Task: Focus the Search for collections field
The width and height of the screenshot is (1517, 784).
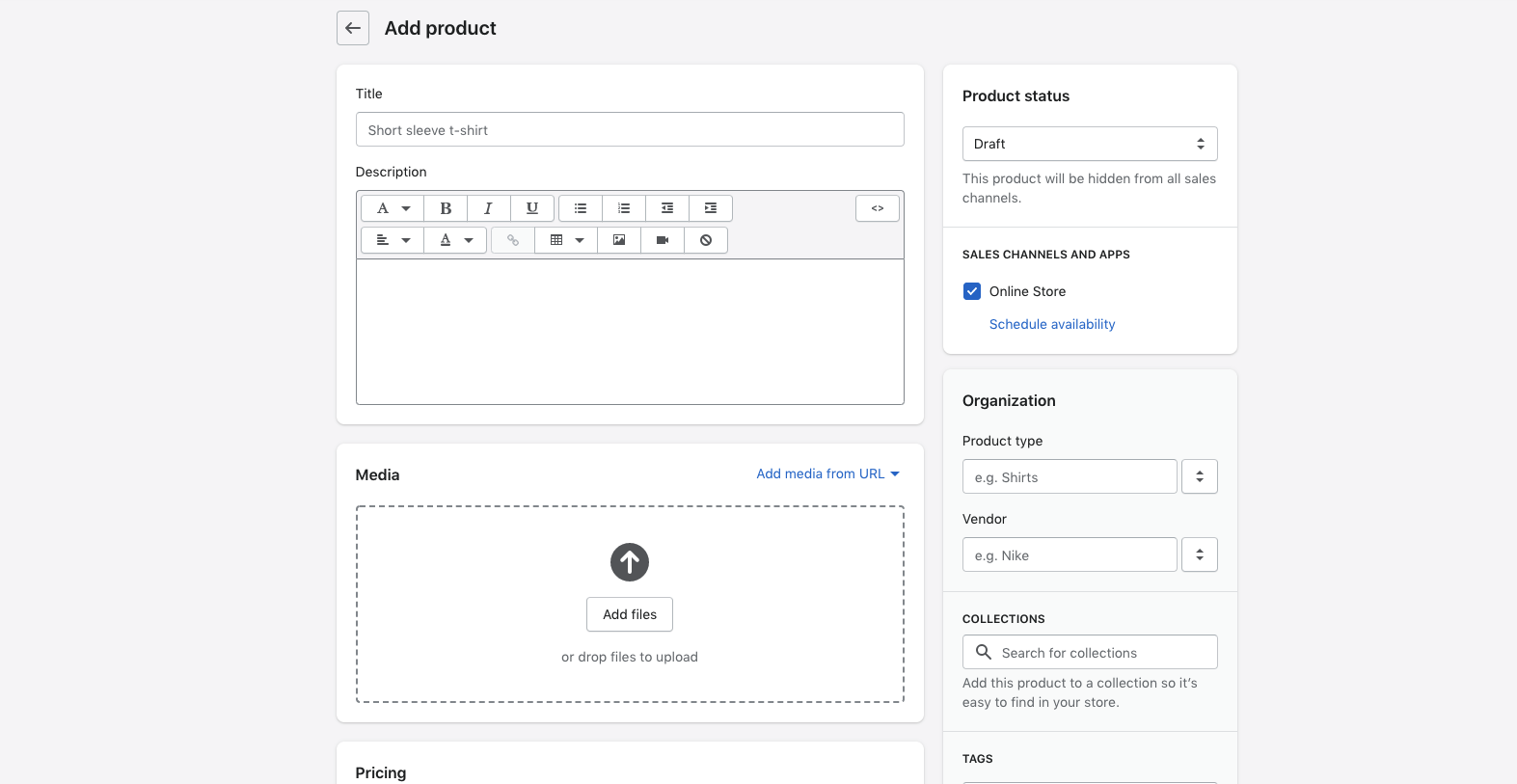Action: [1090, 652]
